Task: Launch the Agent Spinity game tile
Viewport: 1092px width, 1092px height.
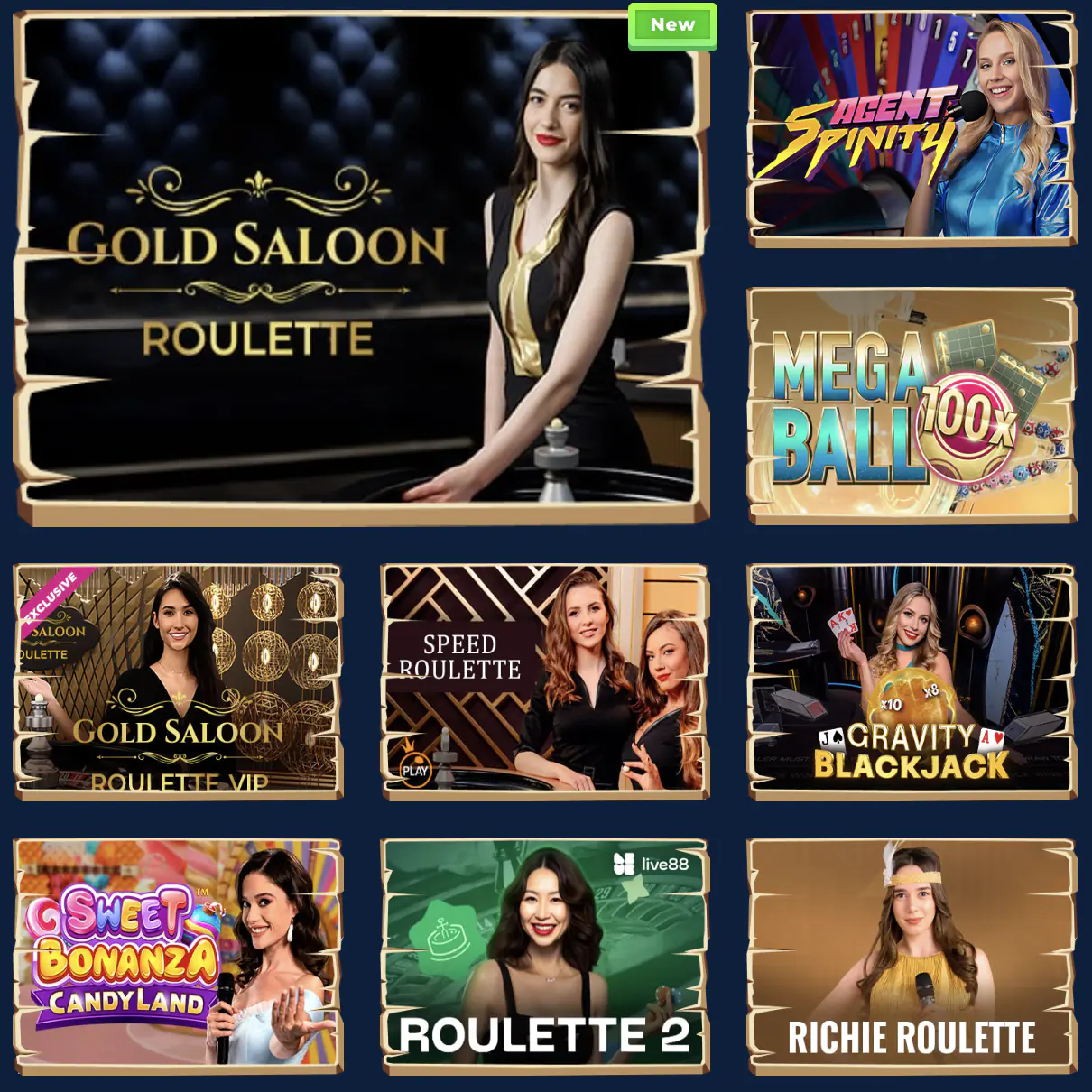Action: [912, 129]
